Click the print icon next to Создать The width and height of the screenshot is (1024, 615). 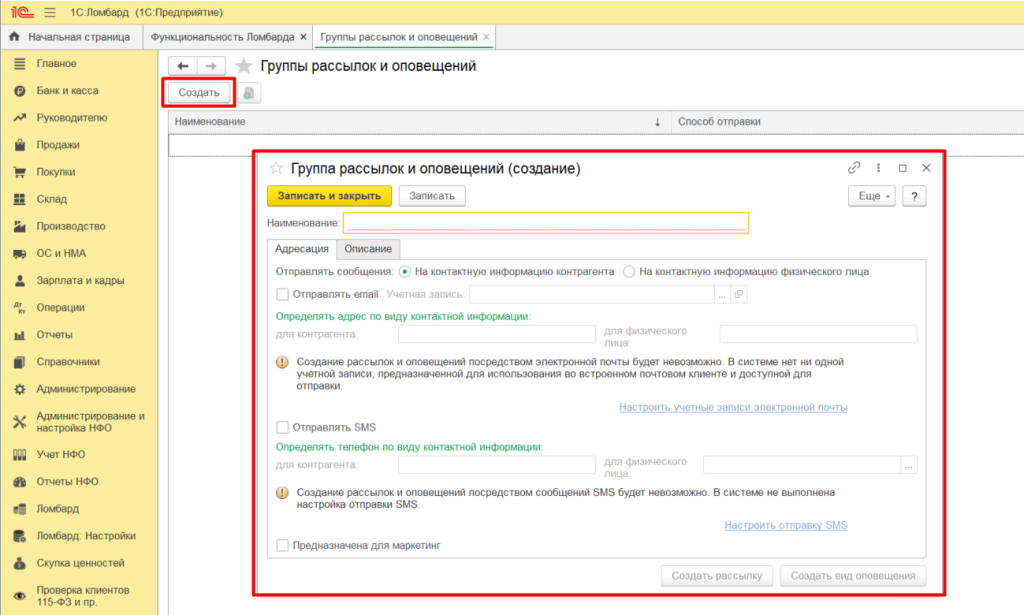click(x=248, y=93)
